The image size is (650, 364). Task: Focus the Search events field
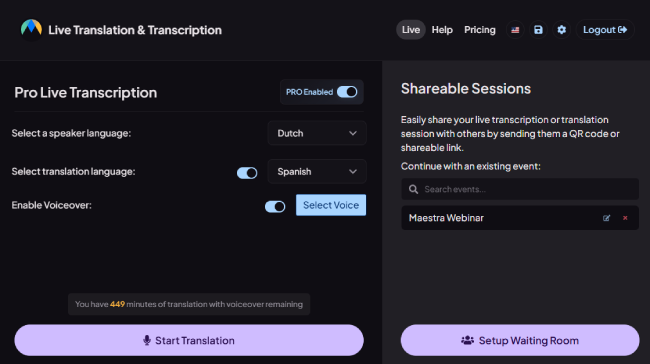click(x=520, y=189)
